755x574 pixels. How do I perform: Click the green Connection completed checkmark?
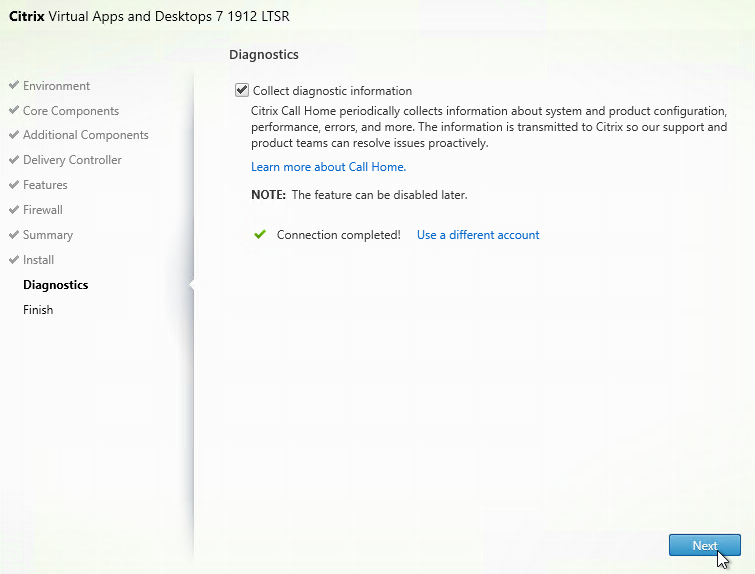click(260, 235)
